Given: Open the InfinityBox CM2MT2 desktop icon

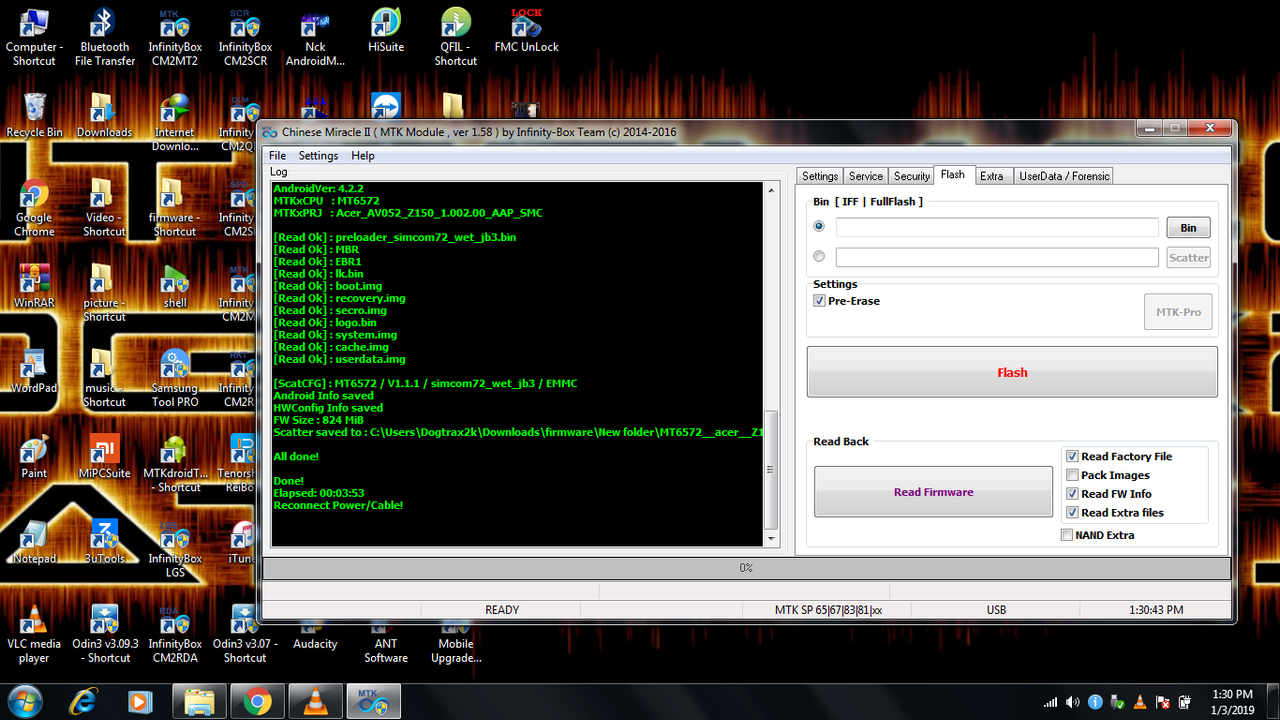Looking at the screenshot, I should 174,38.
